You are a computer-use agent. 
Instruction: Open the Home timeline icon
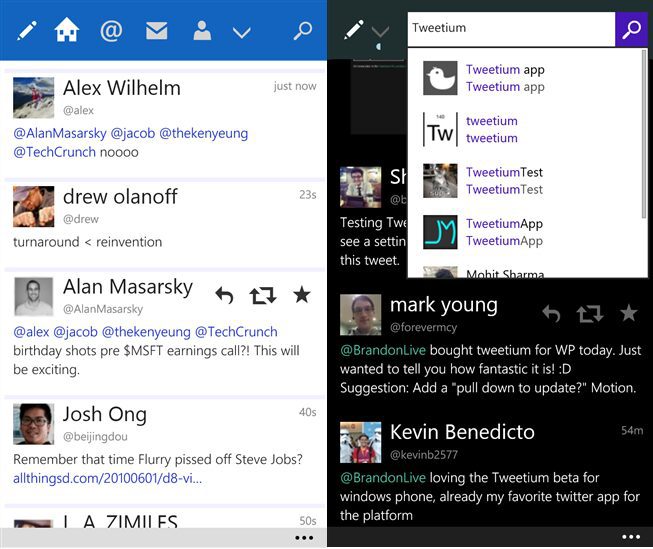(x=67, y=30)
